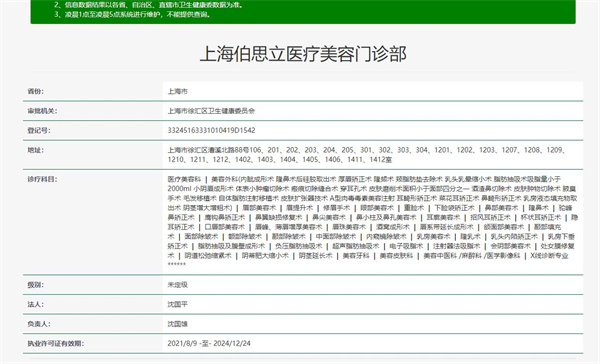The image size is (600, 364).
Task: Click the heading 上海伯思立医疗美容门诊部
Action: pyautogui.click(x=303, y=54)
